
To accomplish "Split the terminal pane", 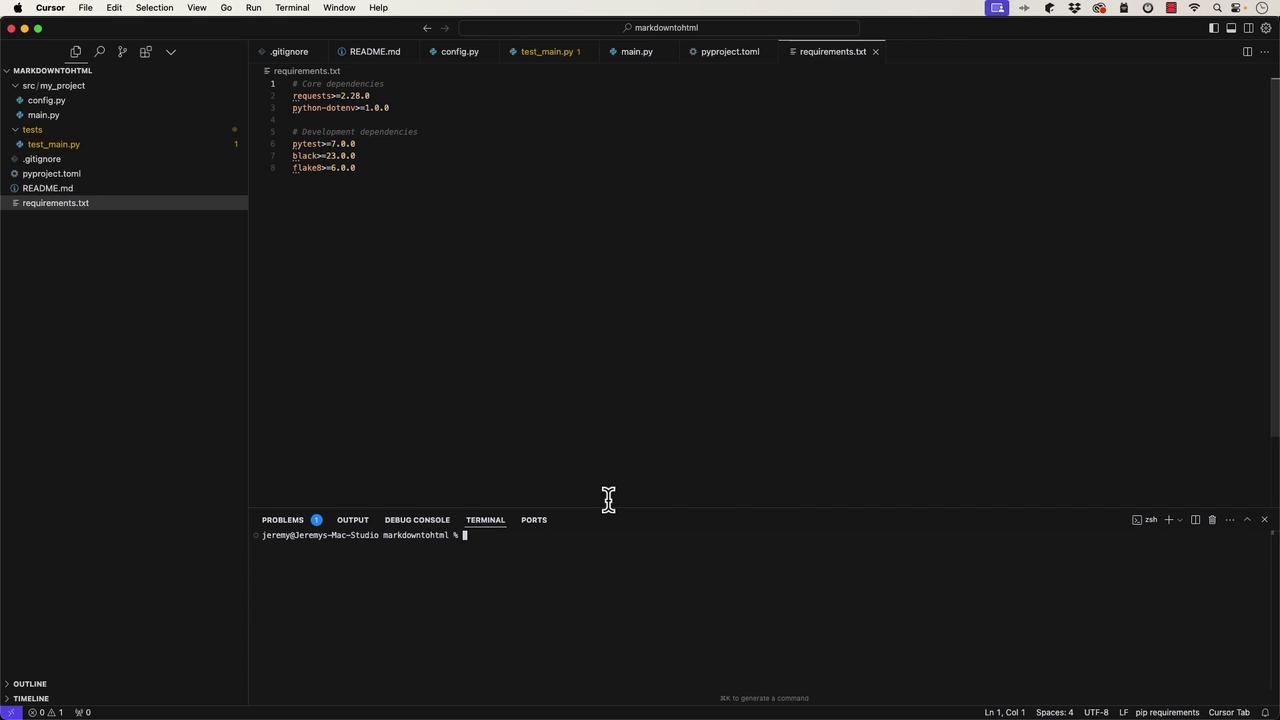I will [1195, 520].
